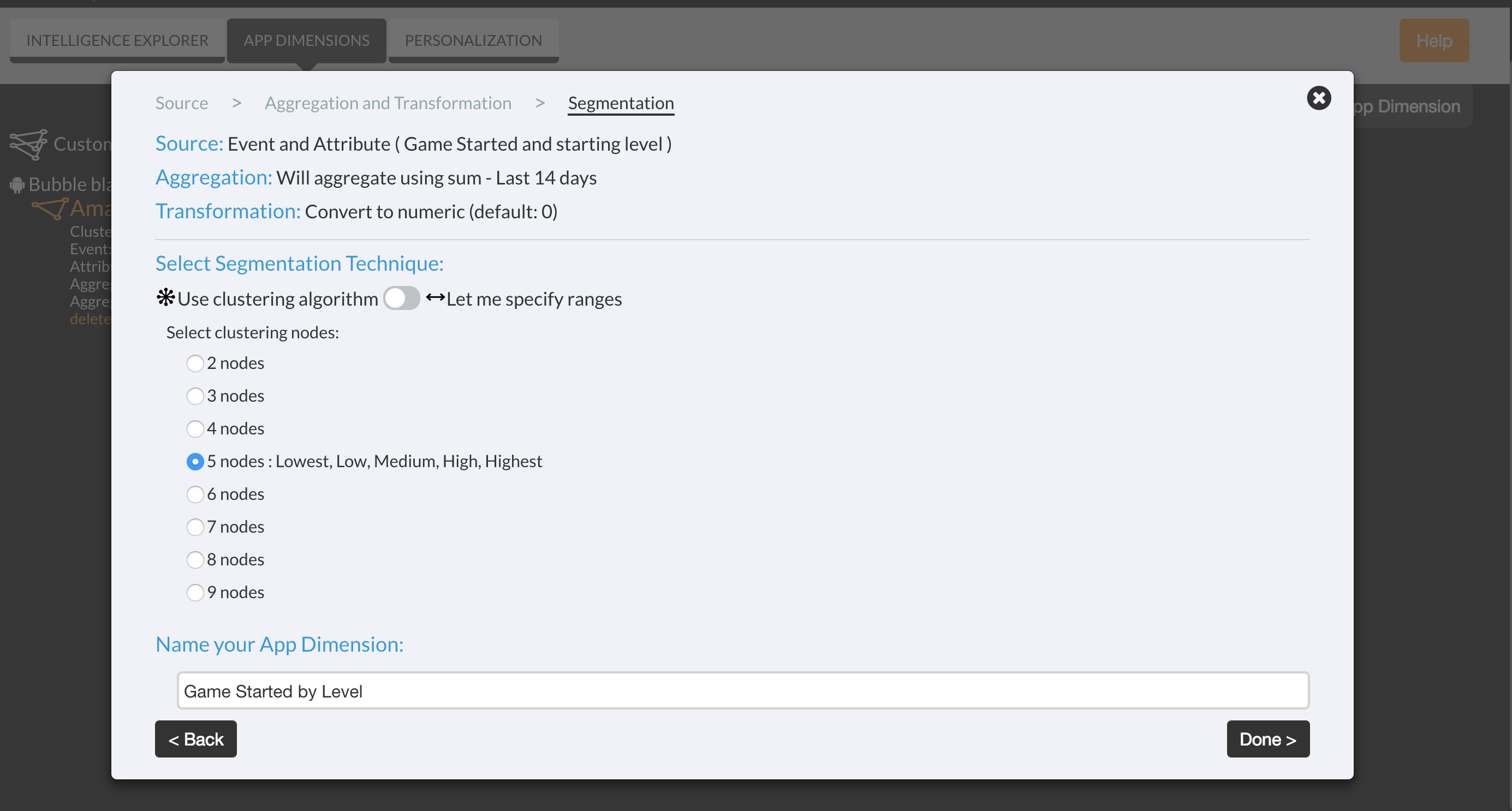Click the Done button
This screenshot has height=811, width=1512.
click(1268, 739)
